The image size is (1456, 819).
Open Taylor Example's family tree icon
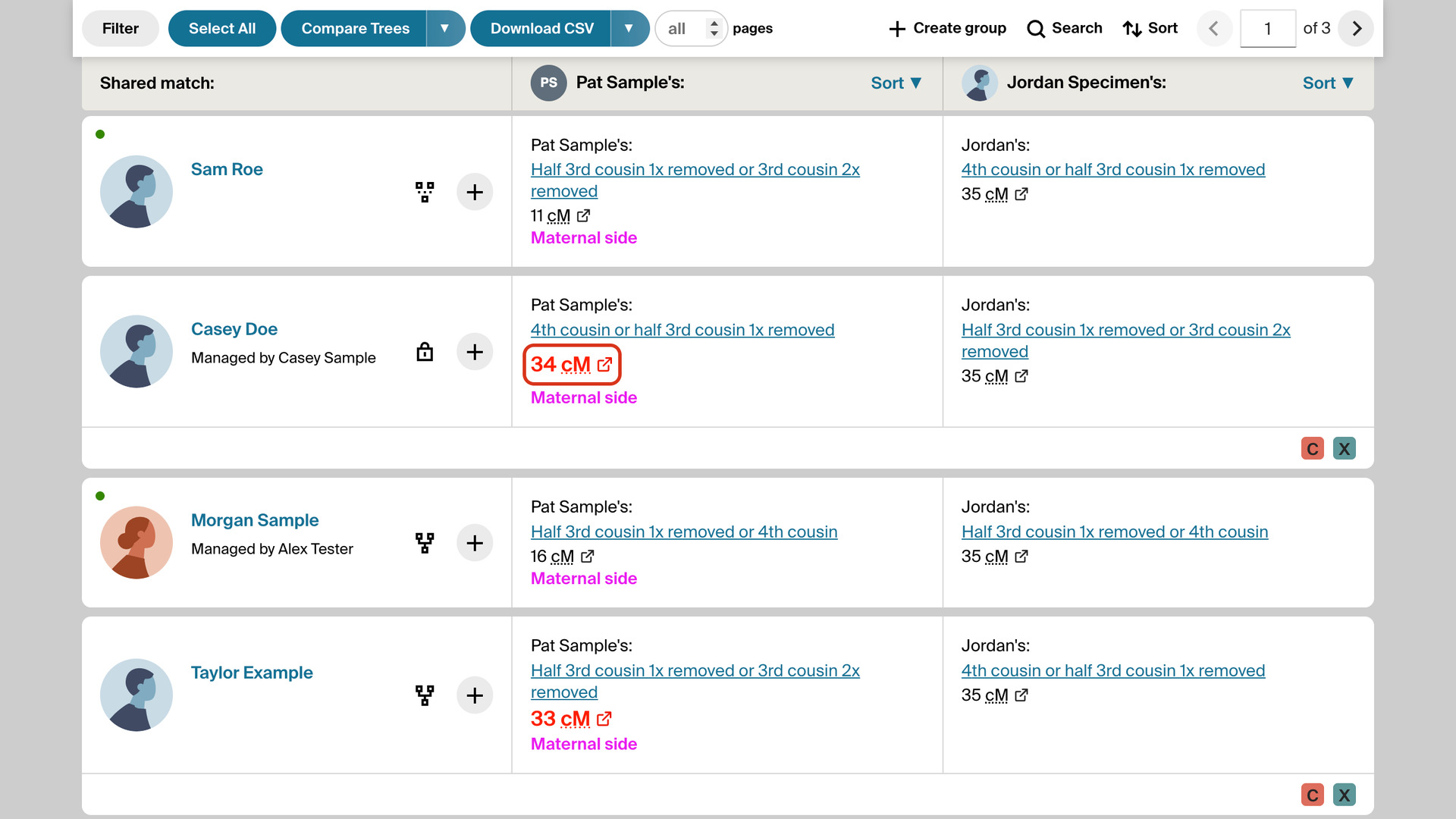coord(425,695)
